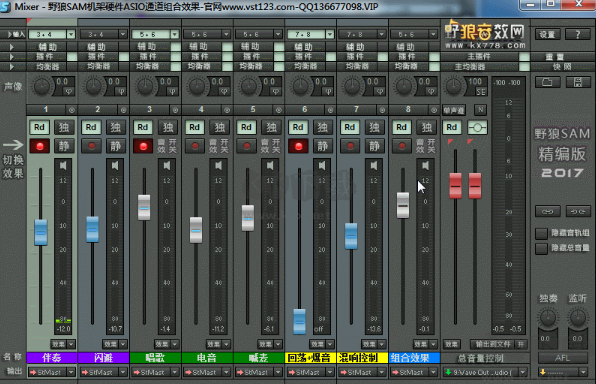Open master output Wave Out dropdown
Viewport: 596px width, 384px height.
point(485,372)
